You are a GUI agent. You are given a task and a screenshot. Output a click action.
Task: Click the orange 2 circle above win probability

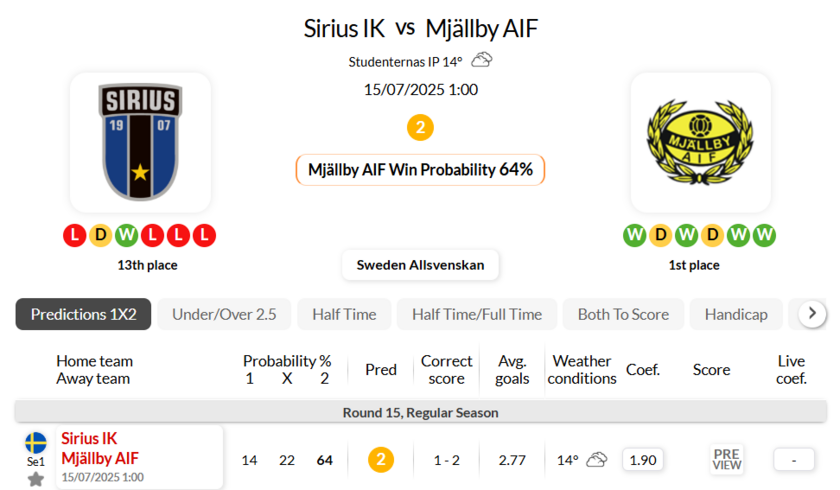click(x=421, y=128)
